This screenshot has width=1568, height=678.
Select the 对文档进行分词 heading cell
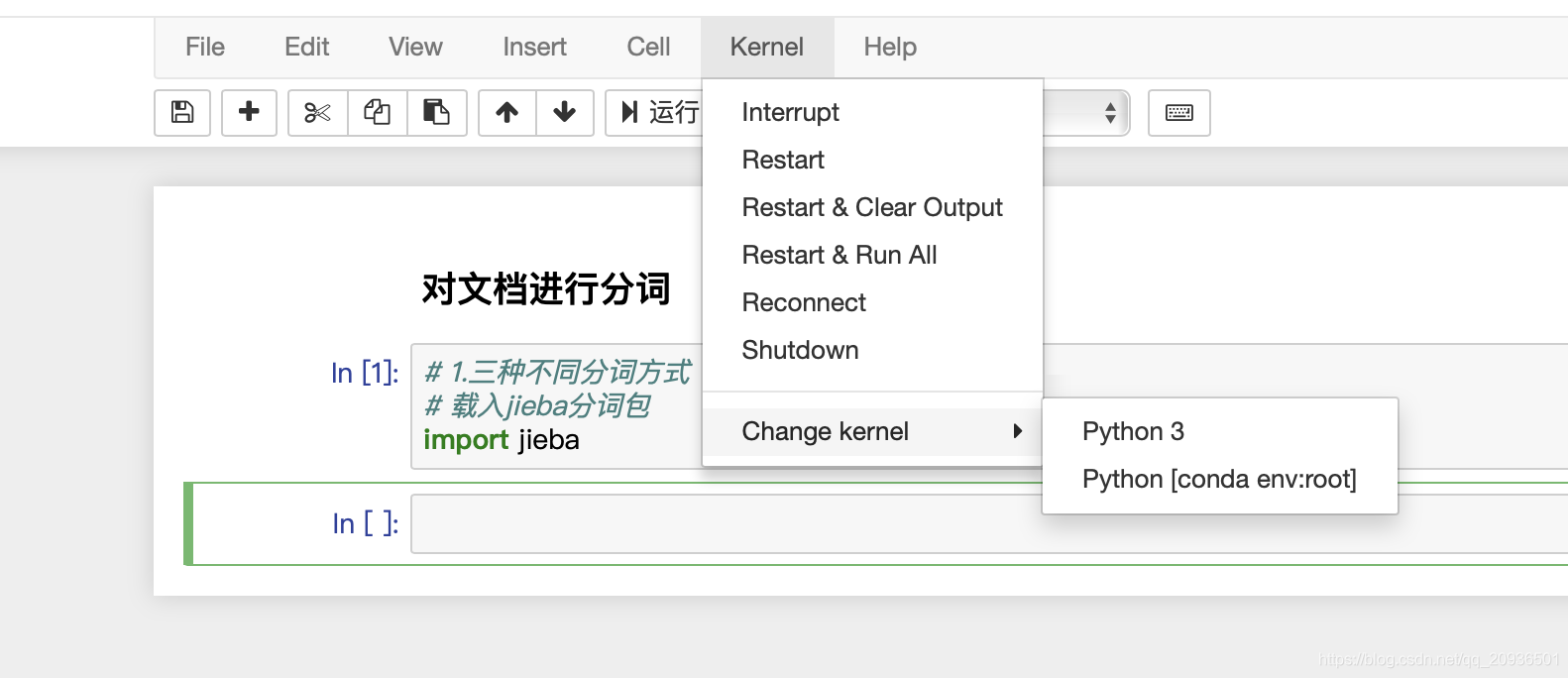click(546, 288)
